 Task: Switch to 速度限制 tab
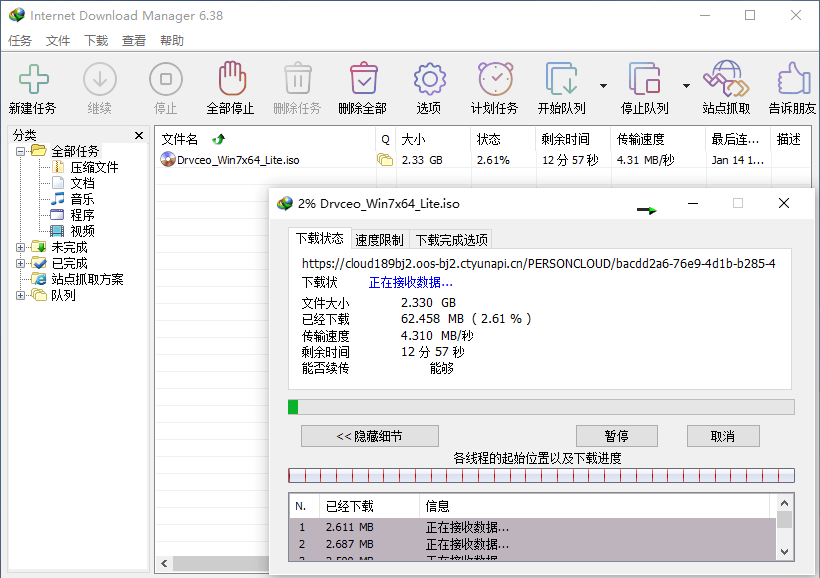(380, 240)
